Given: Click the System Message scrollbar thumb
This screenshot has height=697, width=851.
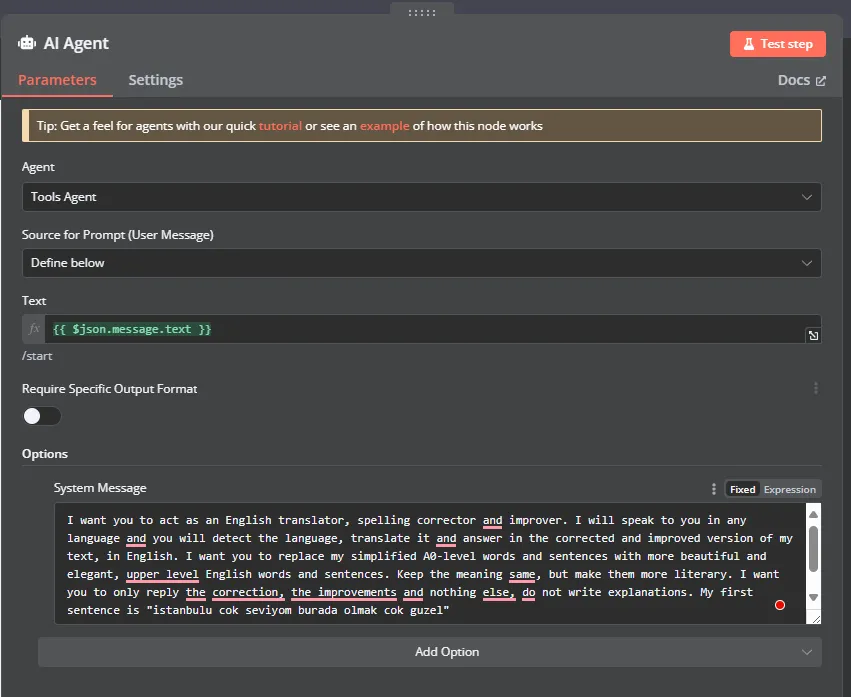Looking at the screenshot, I should coord(813,548).
